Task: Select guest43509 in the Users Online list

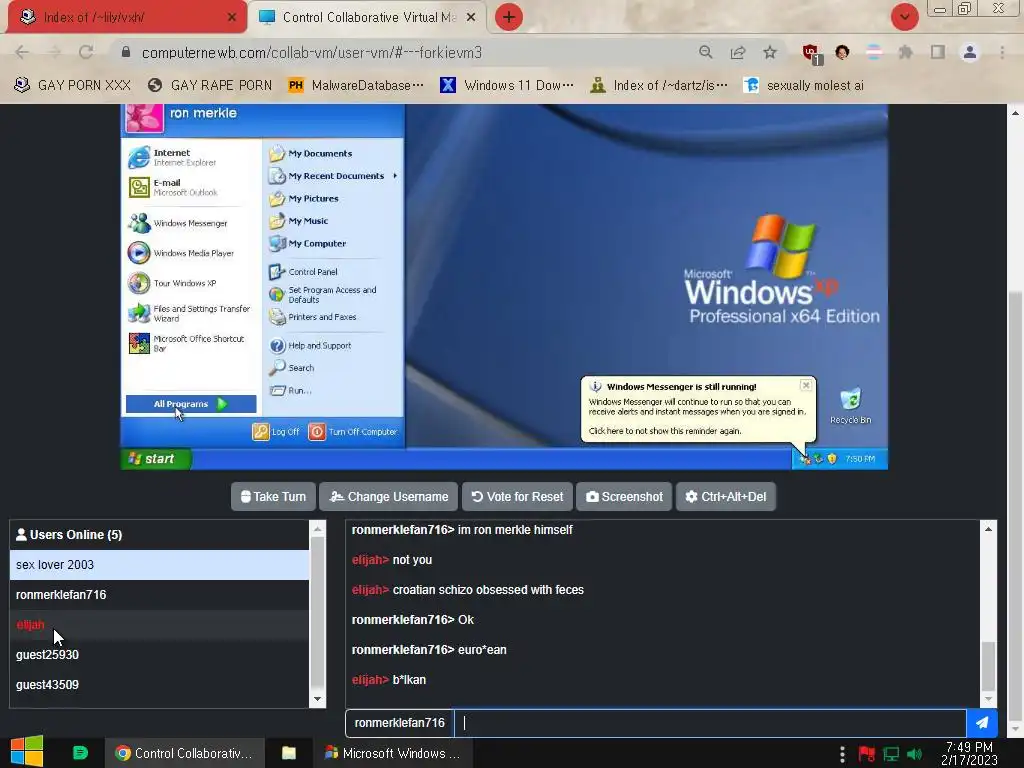Action: click(x=159, y=684)
